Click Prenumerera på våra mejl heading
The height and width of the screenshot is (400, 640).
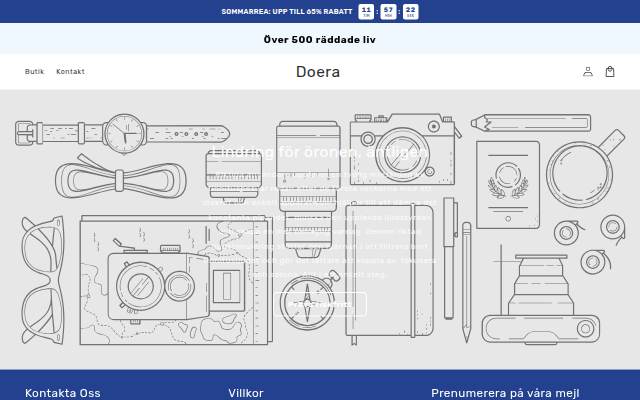coord(505,393)
